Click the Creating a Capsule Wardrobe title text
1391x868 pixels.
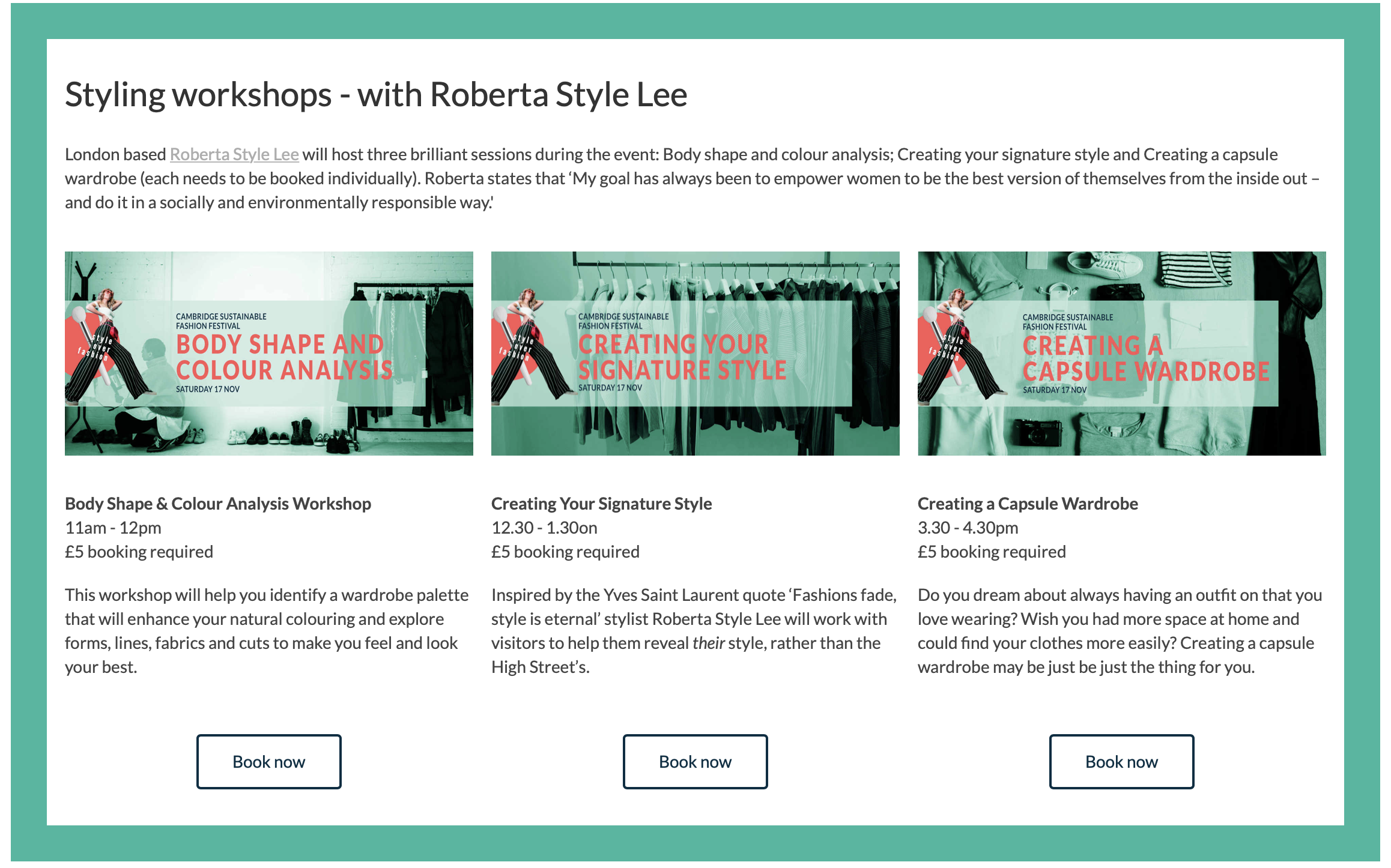tap(1028, 504)
